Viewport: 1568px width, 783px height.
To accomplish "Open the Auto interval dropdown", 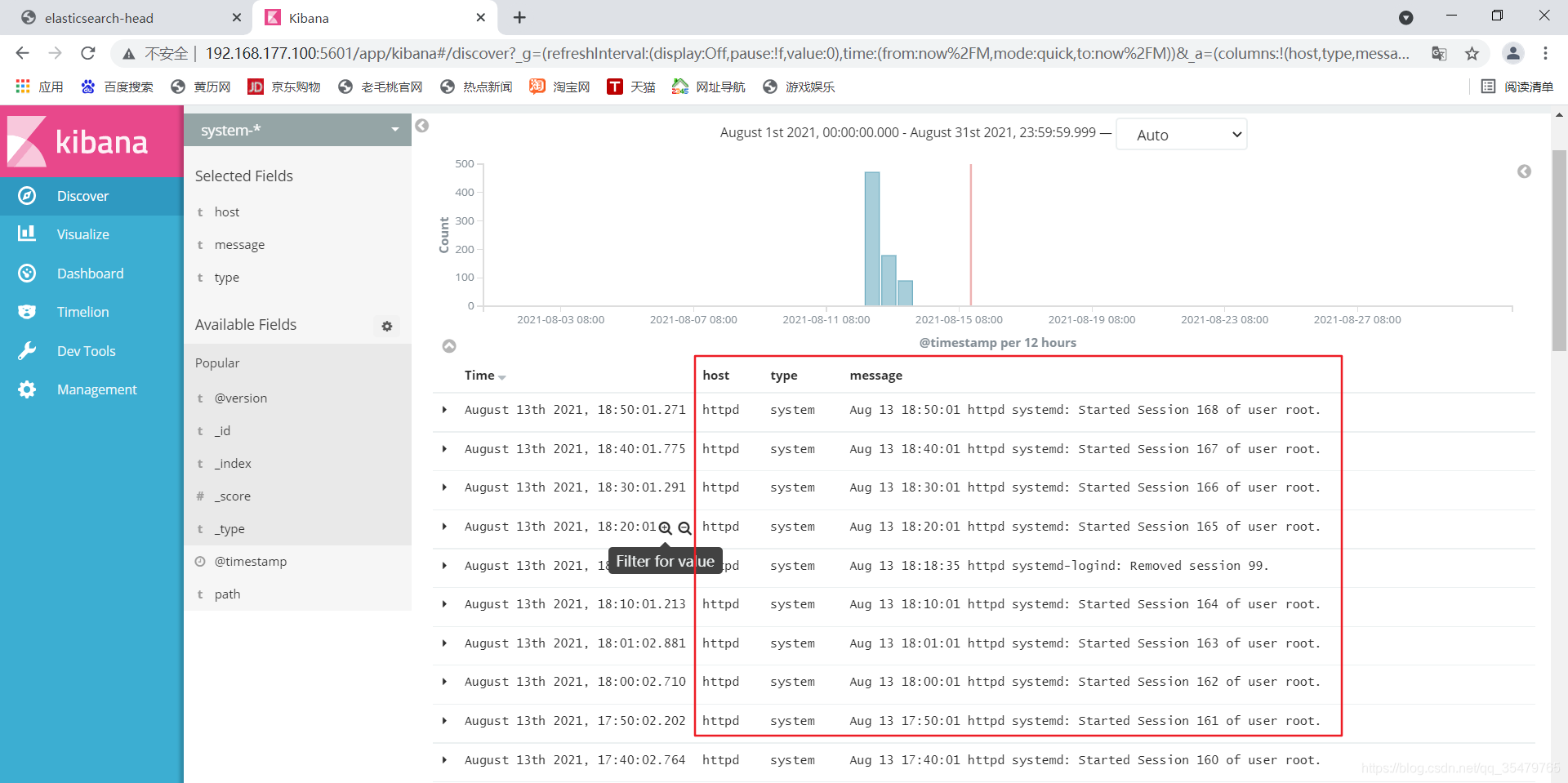I will [x=1182, y=135].
